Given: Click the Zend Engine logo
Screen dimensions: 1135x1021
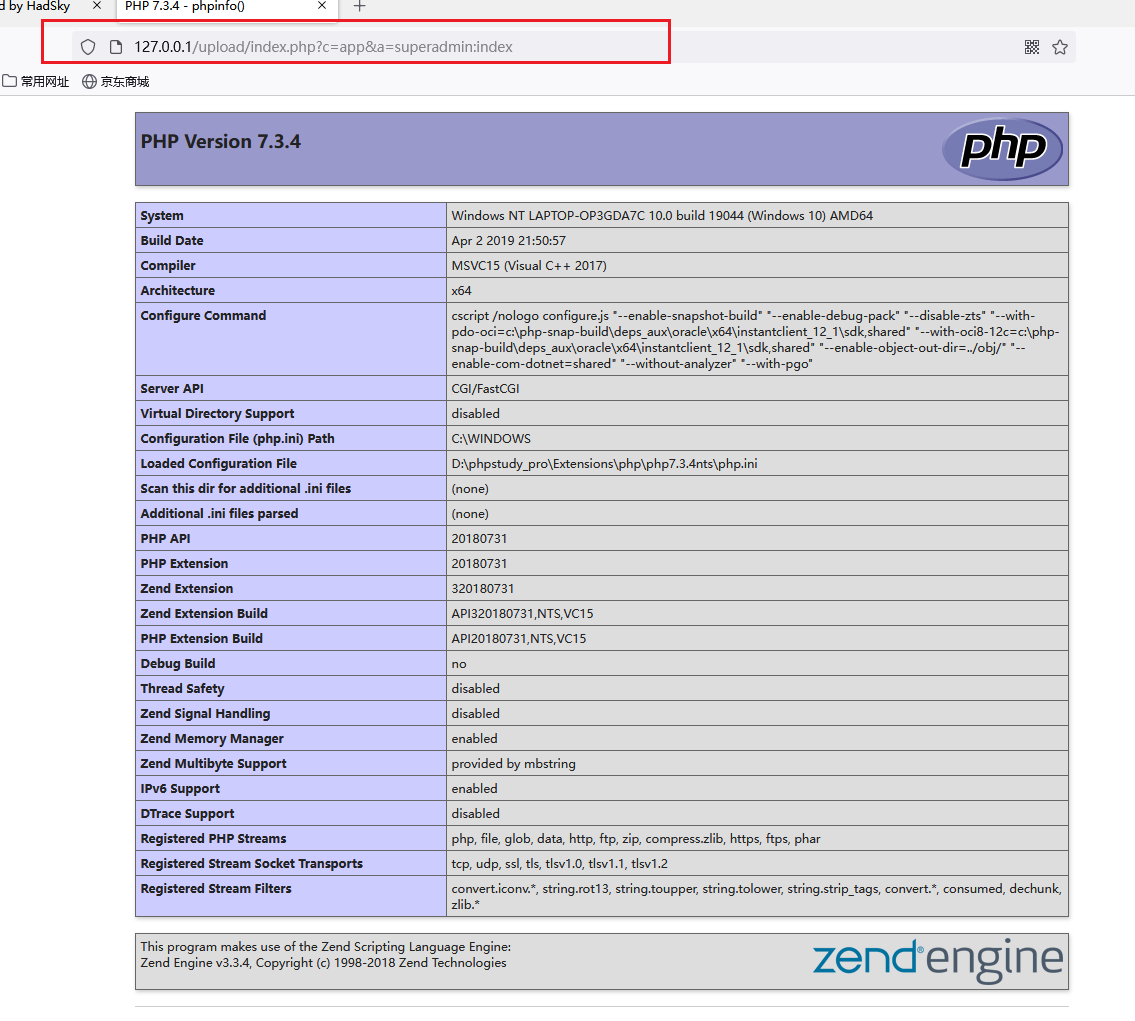Looking at the screenshot, I should click(x=937, y=960).
